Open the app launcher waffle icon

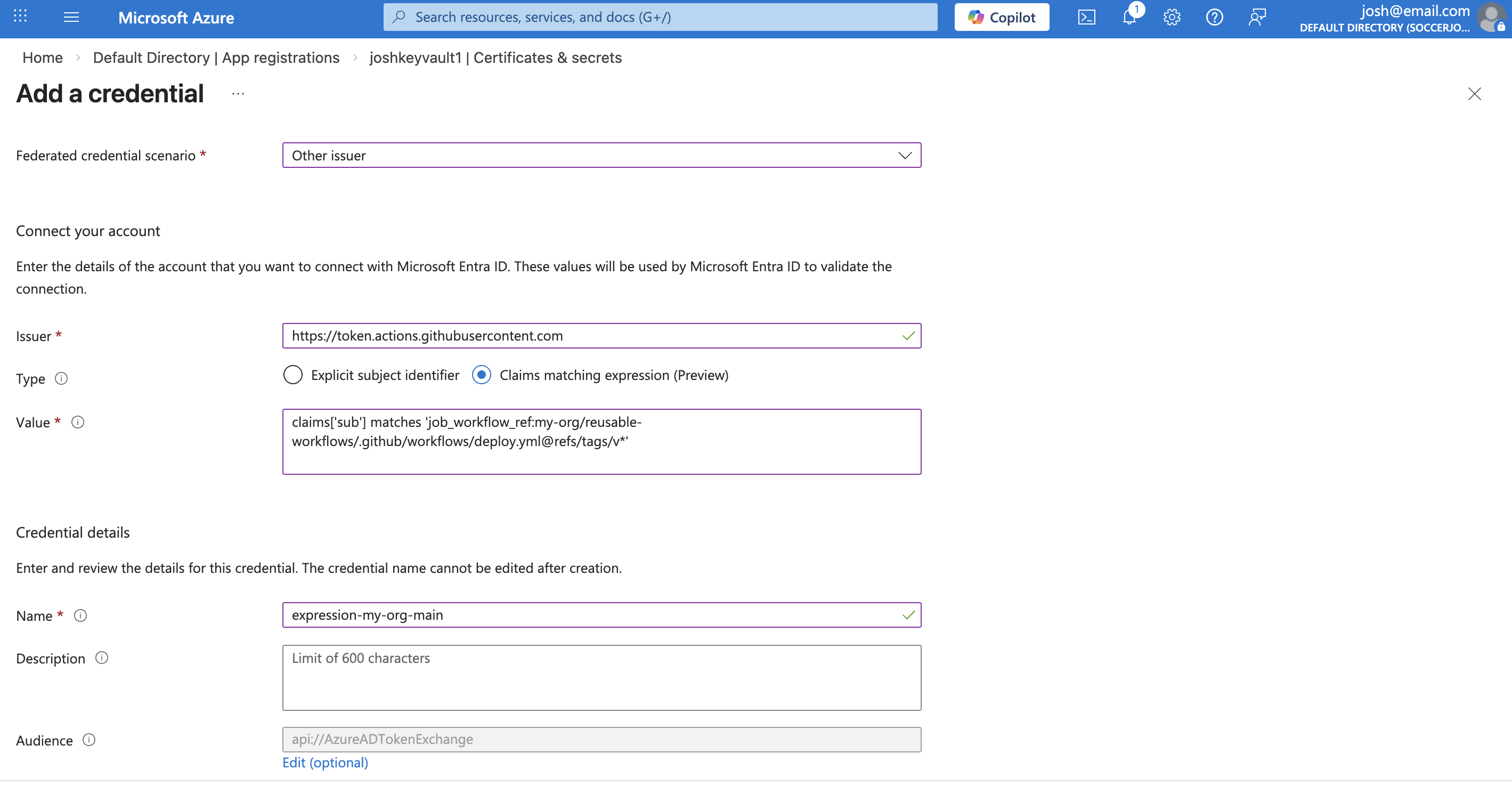pos(19,17)
